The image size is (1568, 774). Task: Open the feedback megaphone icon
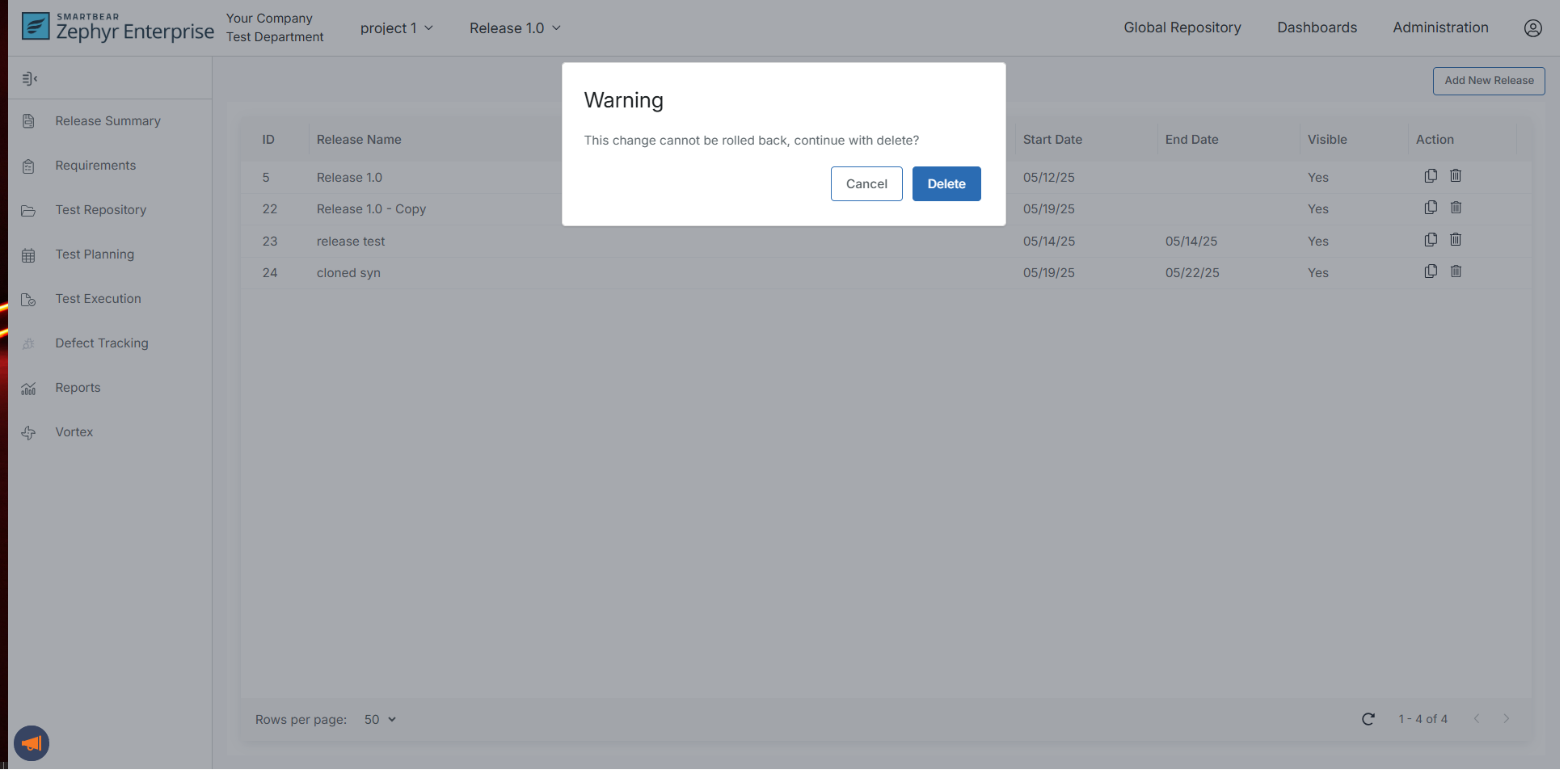pos(32,743)
